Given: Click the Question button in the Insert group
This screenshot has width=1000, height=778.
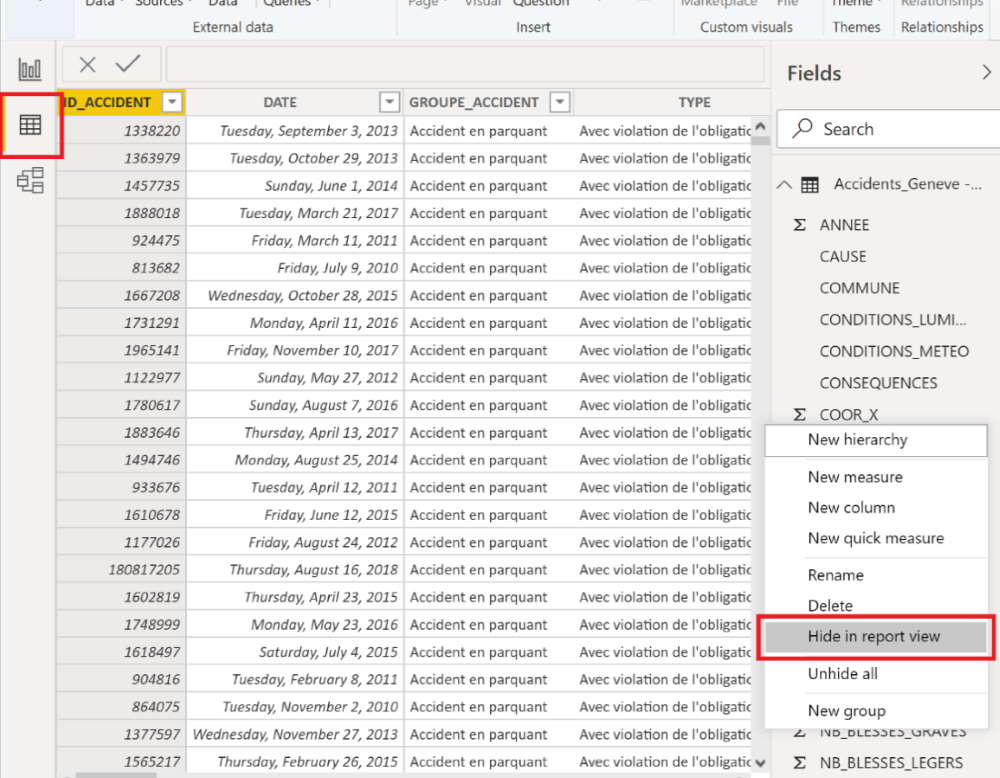Looking at the screenshot, I should (x=540, y=5).
